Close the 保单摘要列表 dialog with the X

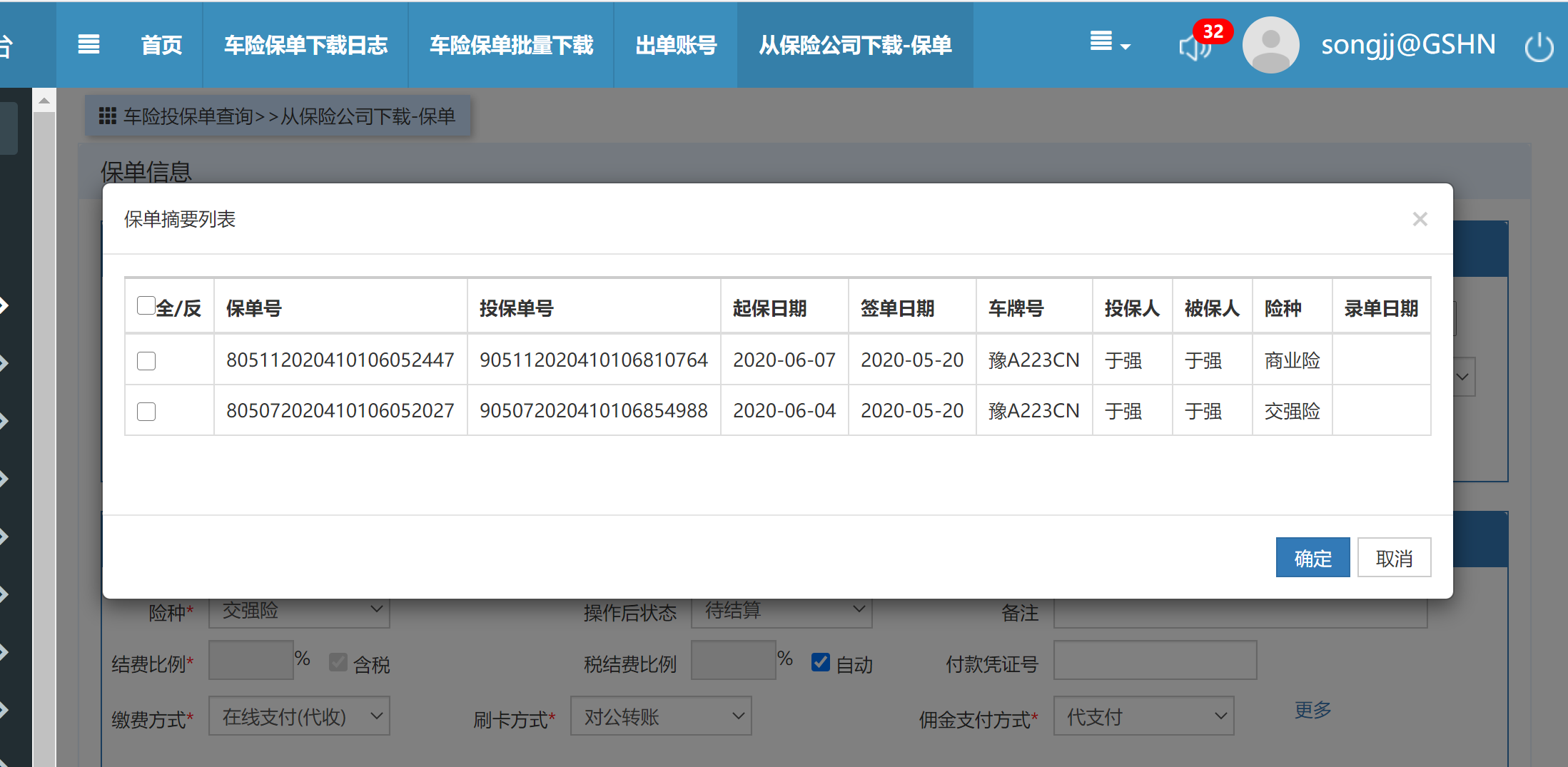(x=1420, y=219)
